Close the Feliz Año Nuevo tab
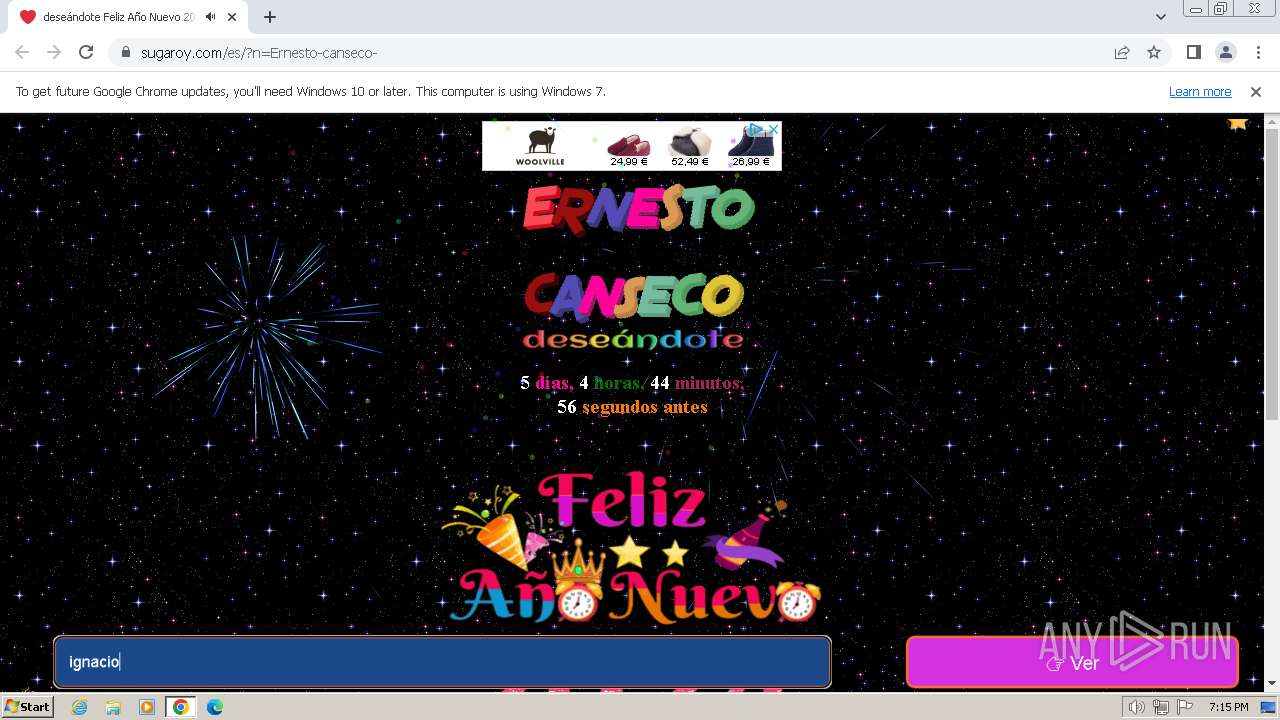 point(232,17)
